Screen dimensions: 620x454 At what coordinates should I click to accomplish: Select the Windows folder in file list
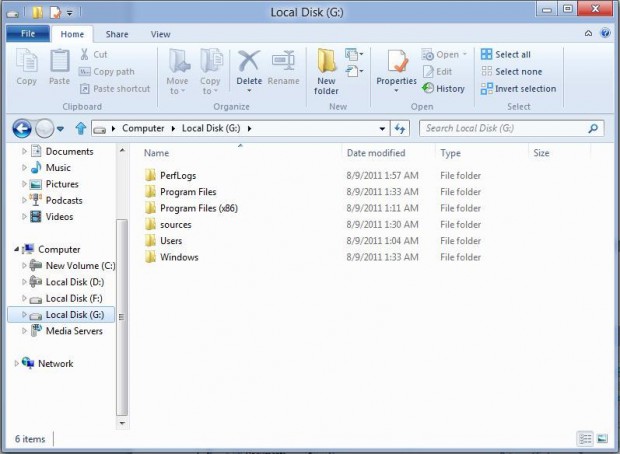(x=178, y=257)
